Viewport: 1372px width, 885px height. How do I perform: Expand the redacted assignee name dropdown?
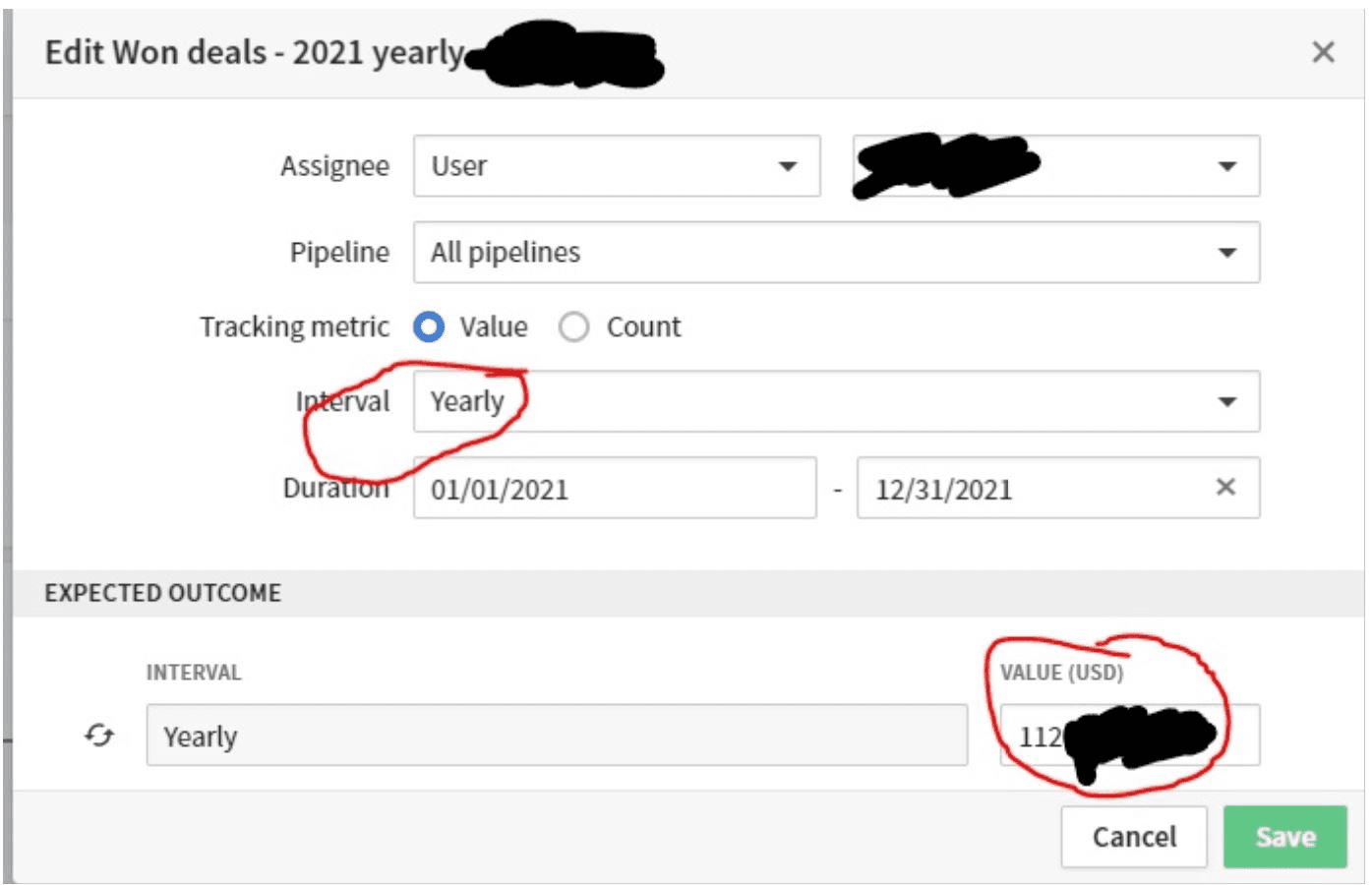(x=1056, y=166)
